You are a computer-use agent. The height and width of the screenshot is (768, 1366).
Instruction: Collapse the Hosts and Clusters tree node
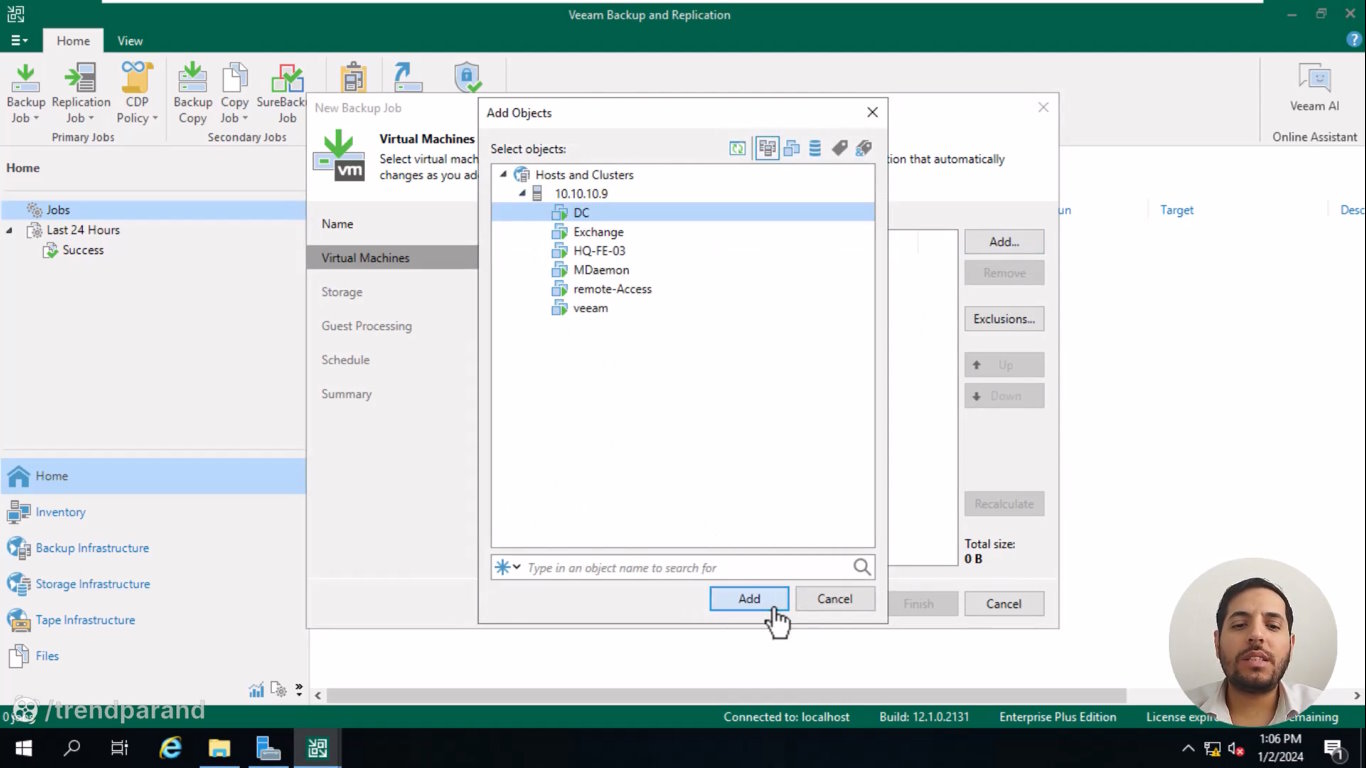click(x=503, y=174)
